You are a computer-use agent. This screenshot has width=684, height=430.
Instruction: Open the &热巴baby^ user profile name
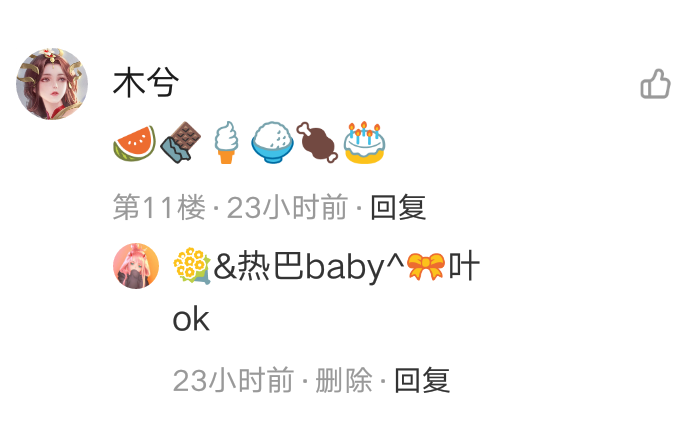tap(327, 266)
